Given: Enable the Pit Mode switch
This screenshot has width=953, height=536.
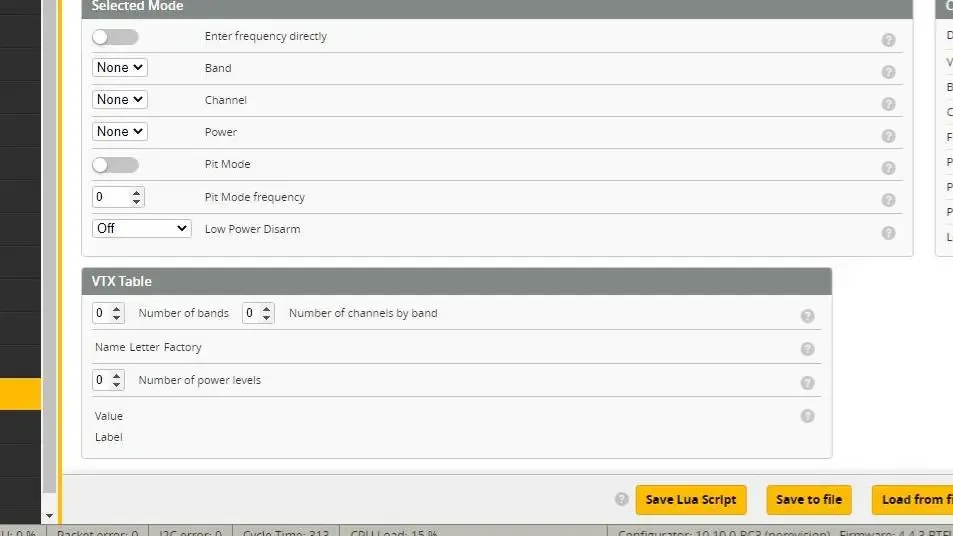Looking at the screenshot, I should (115, 165).
